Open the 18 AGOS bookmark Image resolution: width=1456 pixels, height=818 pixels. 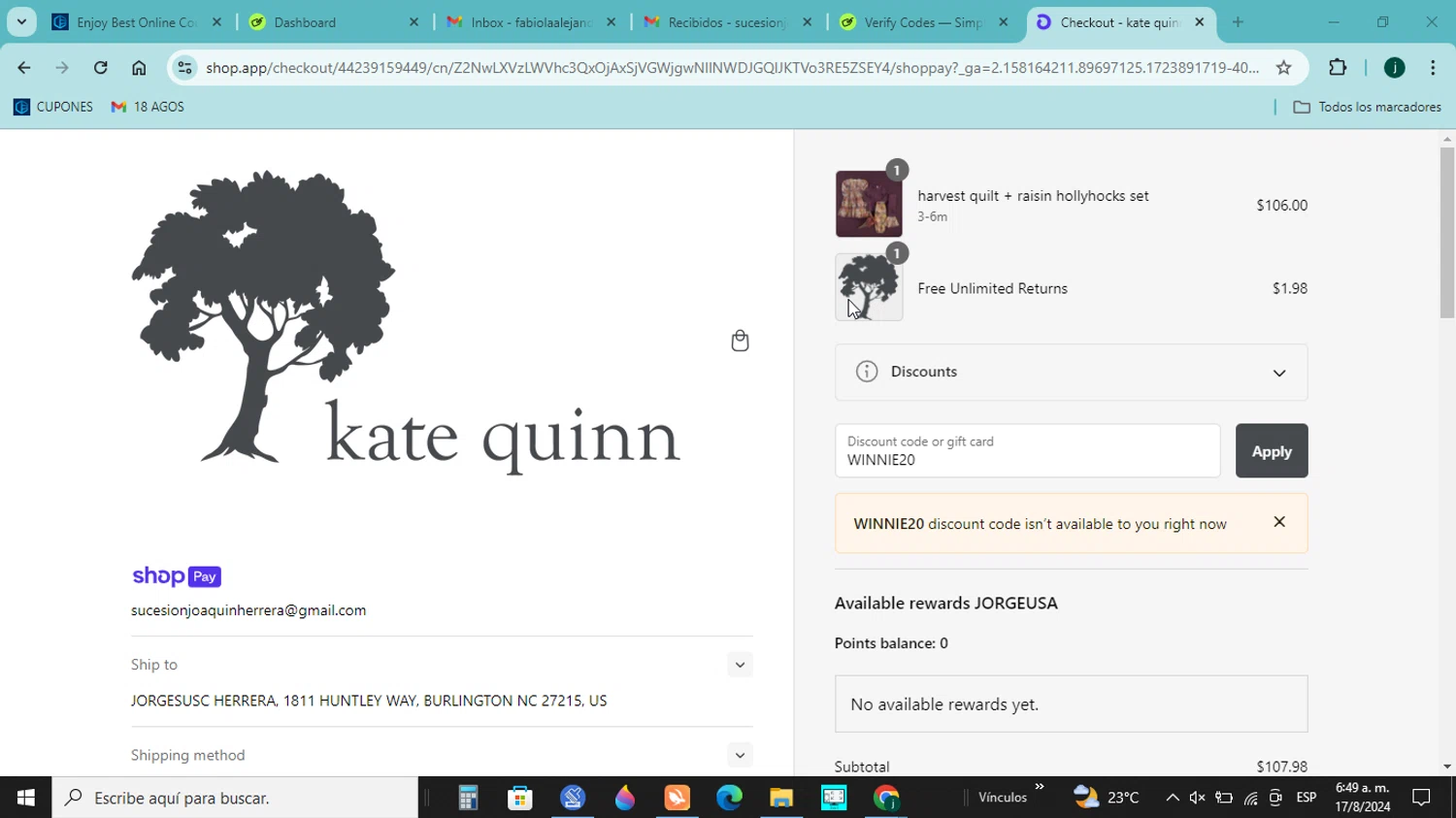pos(148,107)
